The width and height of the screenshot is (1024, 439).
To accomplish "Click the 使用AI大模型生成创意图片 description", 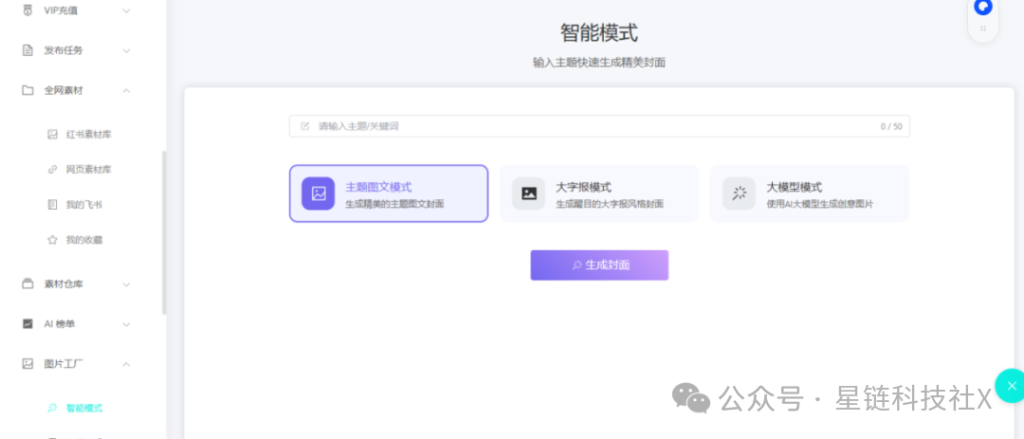I will tap(820, 204).
